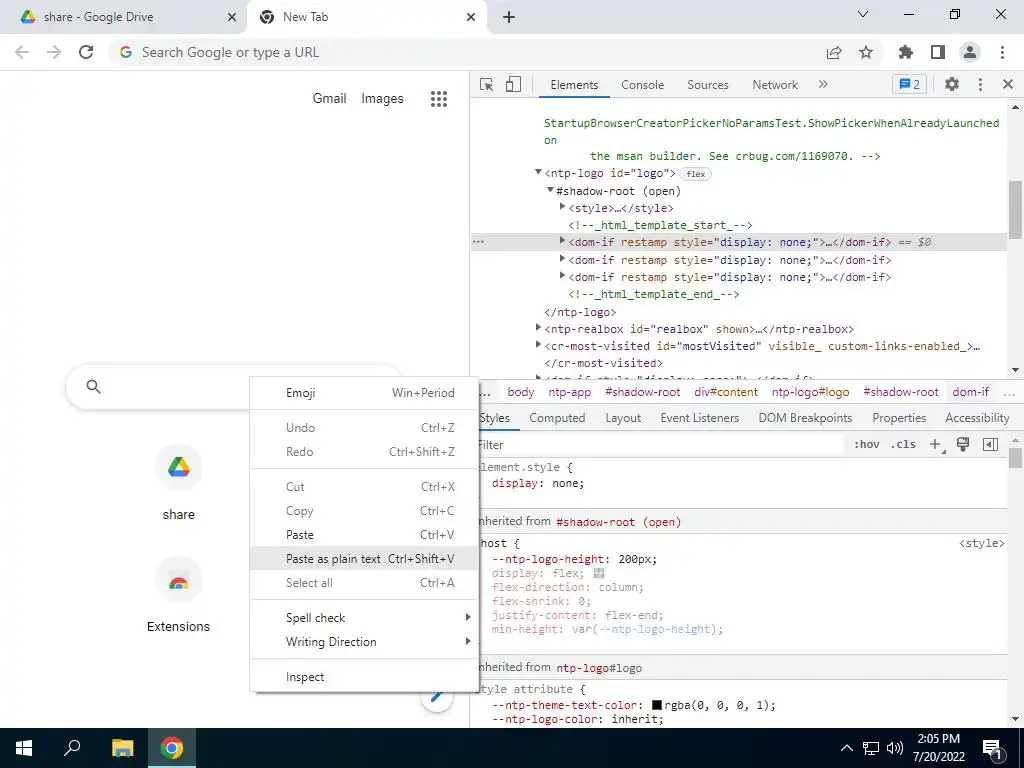Click the browser Back arrow
The width and height of the screenshot is (1024, 768).
(x=22, y=52)
